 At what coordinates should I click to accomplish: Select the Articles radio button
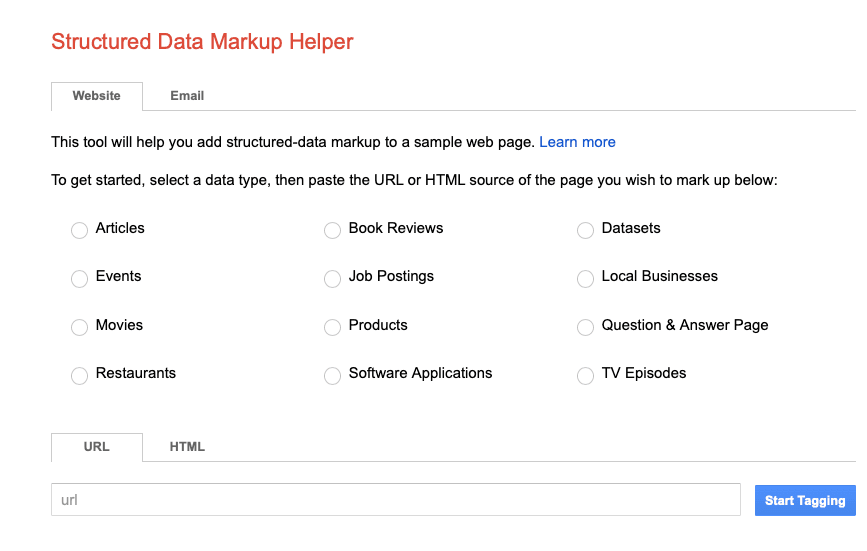80,231
